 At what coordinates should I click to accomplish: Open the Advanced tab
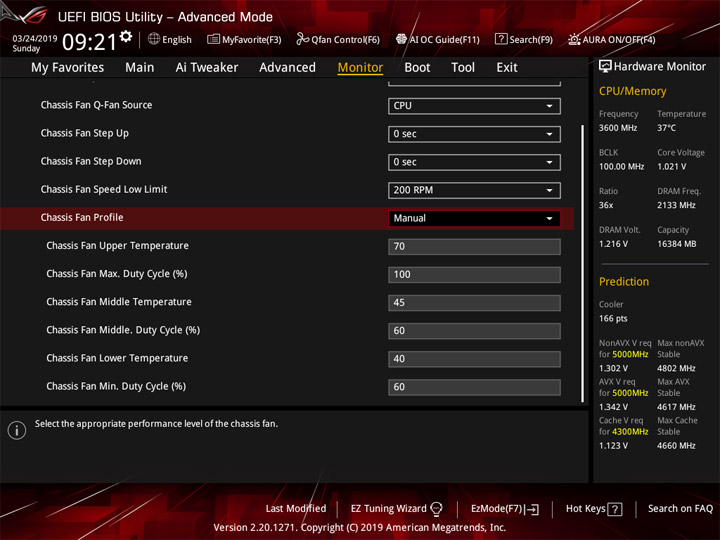pos(287,68)
